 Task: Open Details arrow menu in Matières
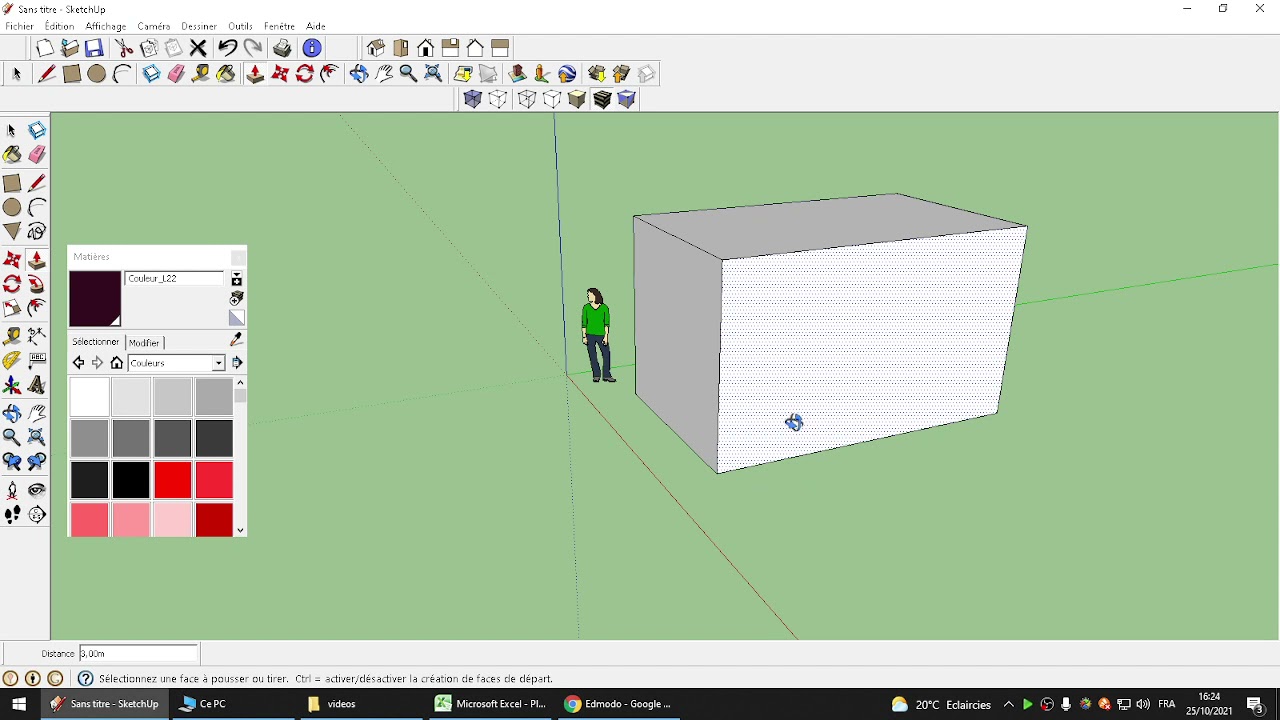[x=237, y=363]
